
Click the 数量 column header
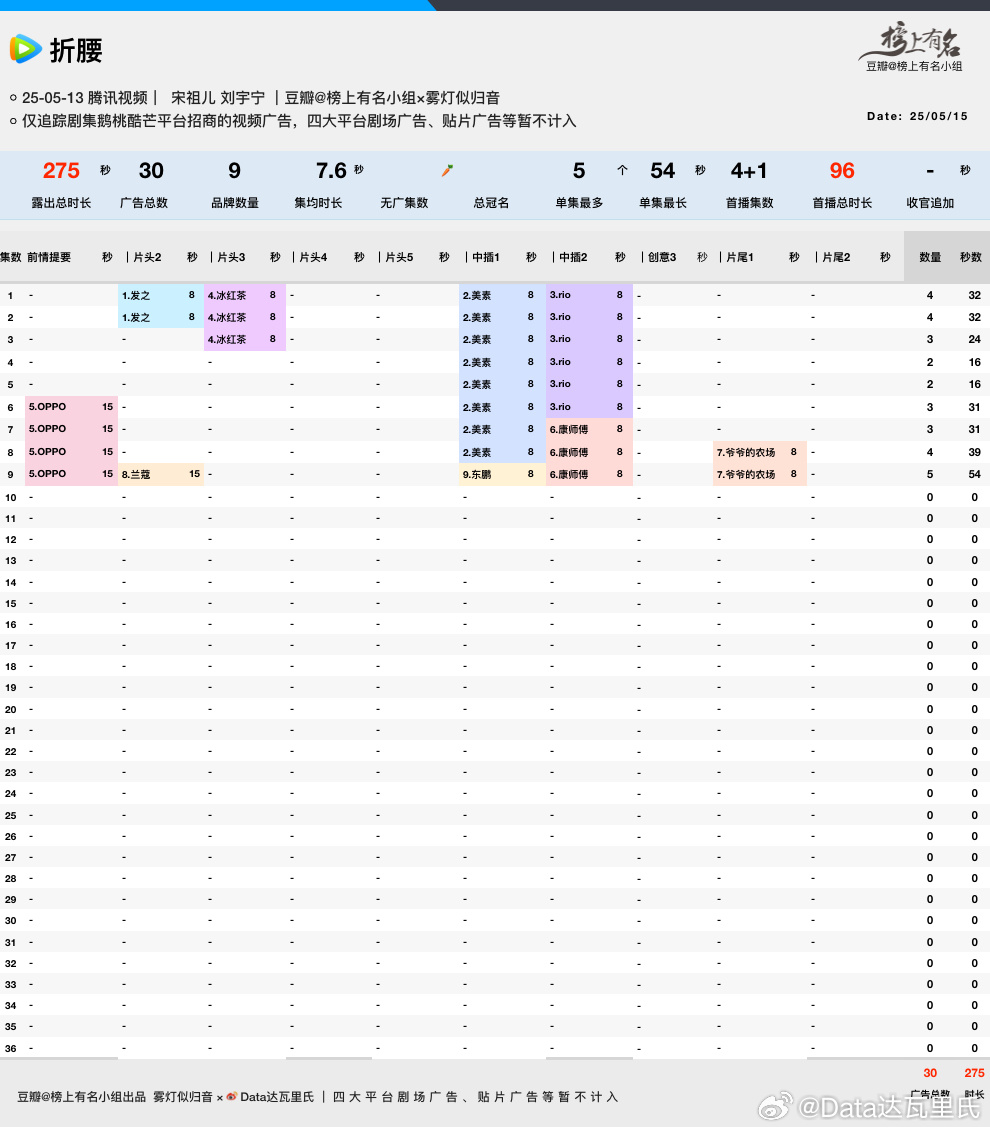(930, 257)
